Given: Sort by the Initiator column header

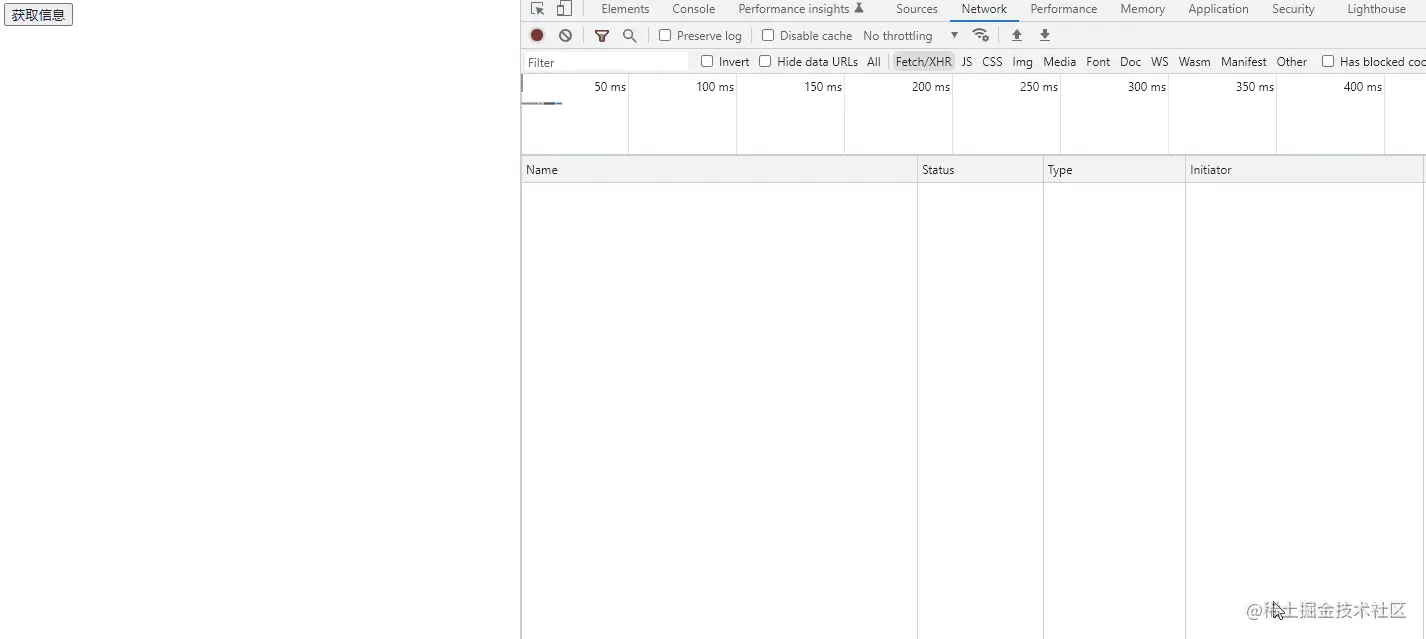Looking at the screenshot, I should click(1304, 170).
